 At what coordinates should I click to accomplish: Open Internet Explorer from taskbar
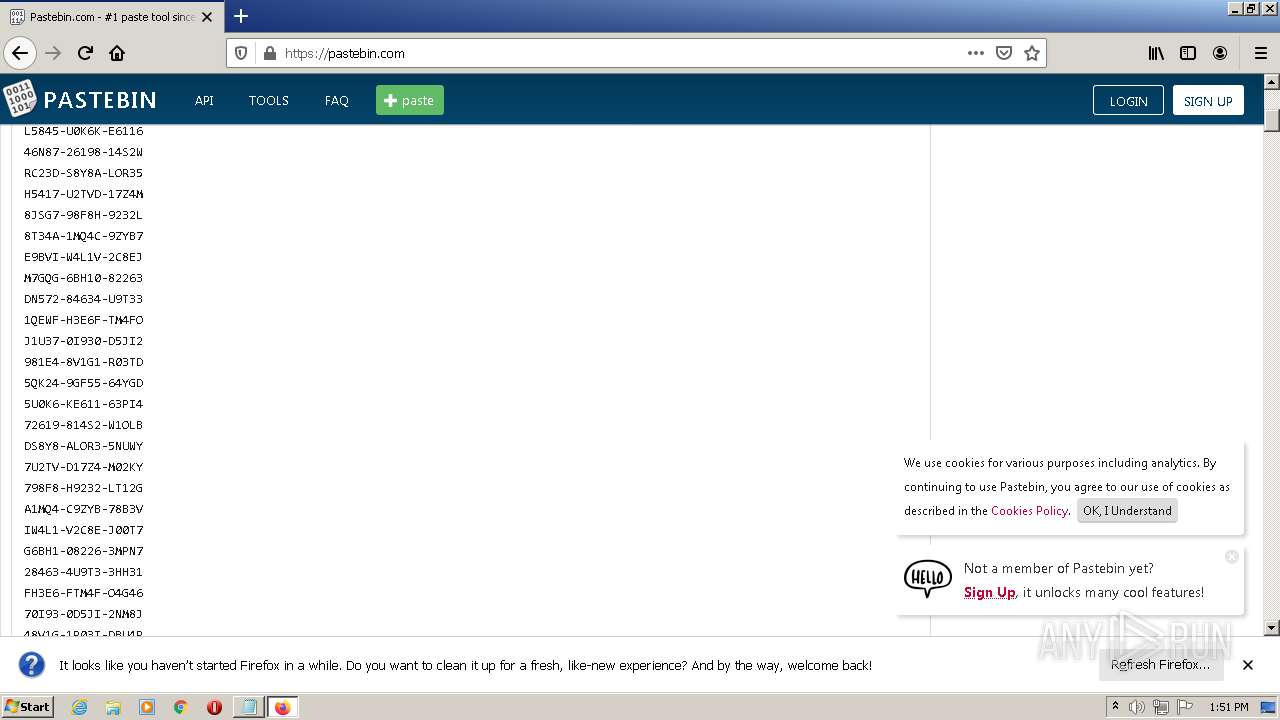(79, 707)
